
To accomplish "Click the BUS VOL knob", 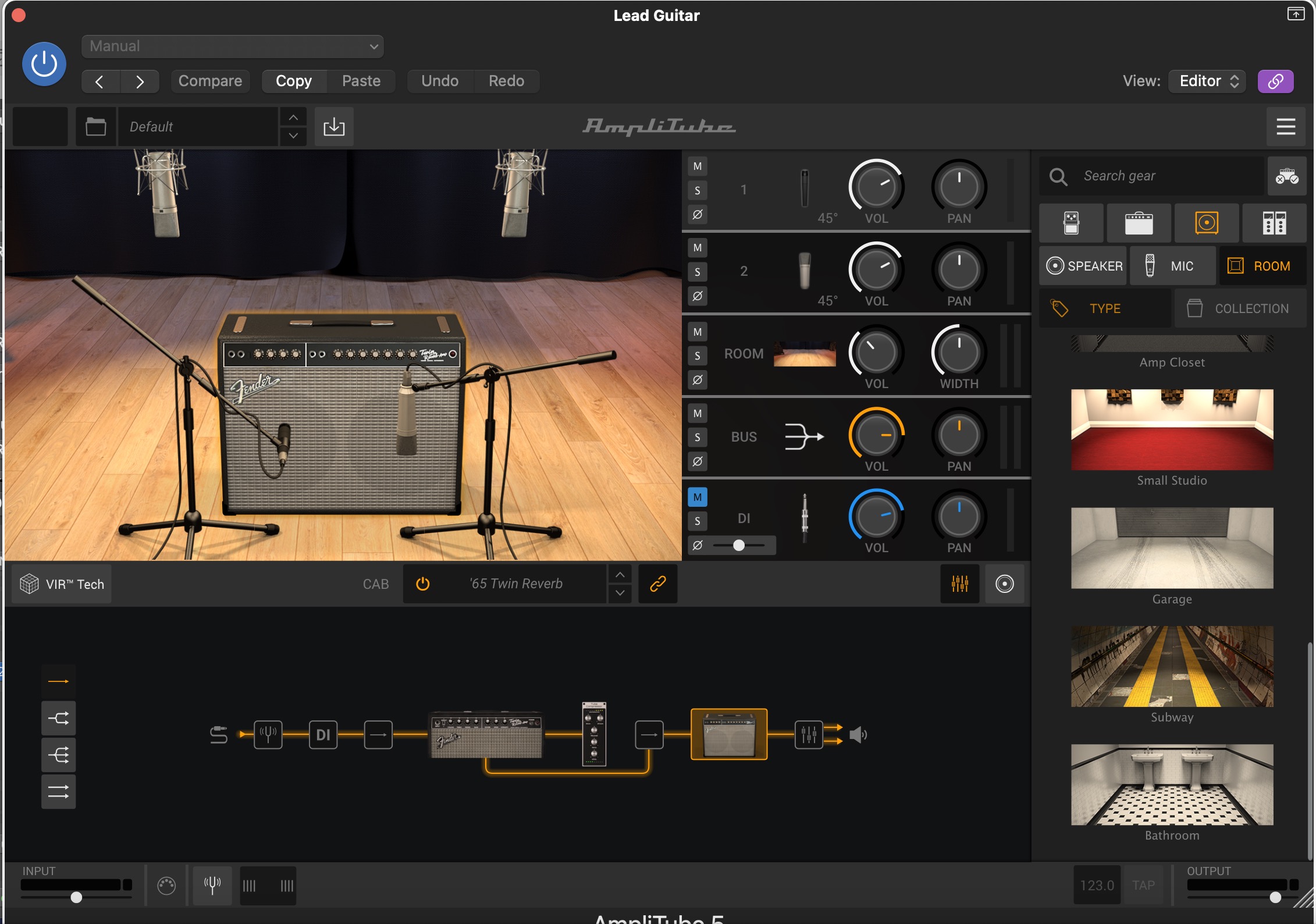I will click(876, 435).
